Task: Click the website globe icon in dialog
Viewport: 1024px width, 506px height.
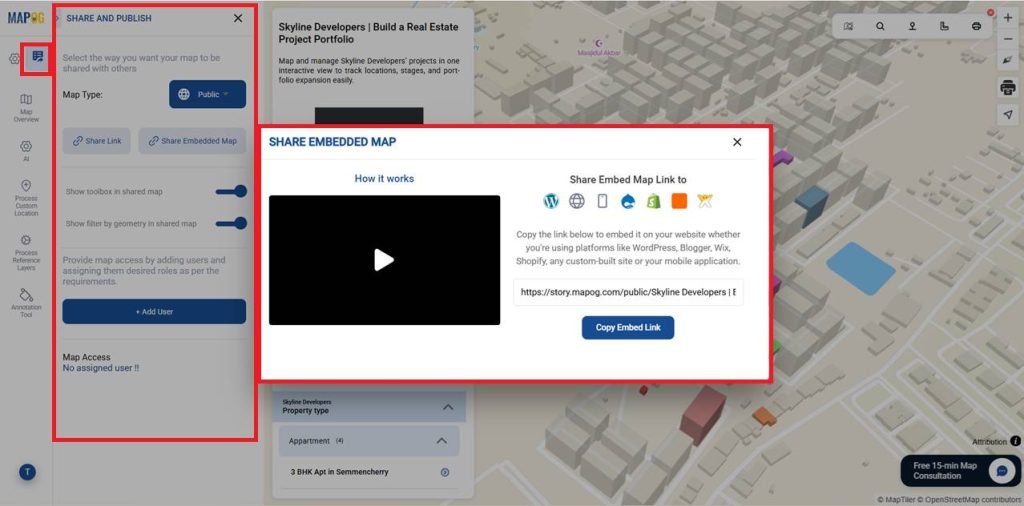Action: (x=577, y=201)
